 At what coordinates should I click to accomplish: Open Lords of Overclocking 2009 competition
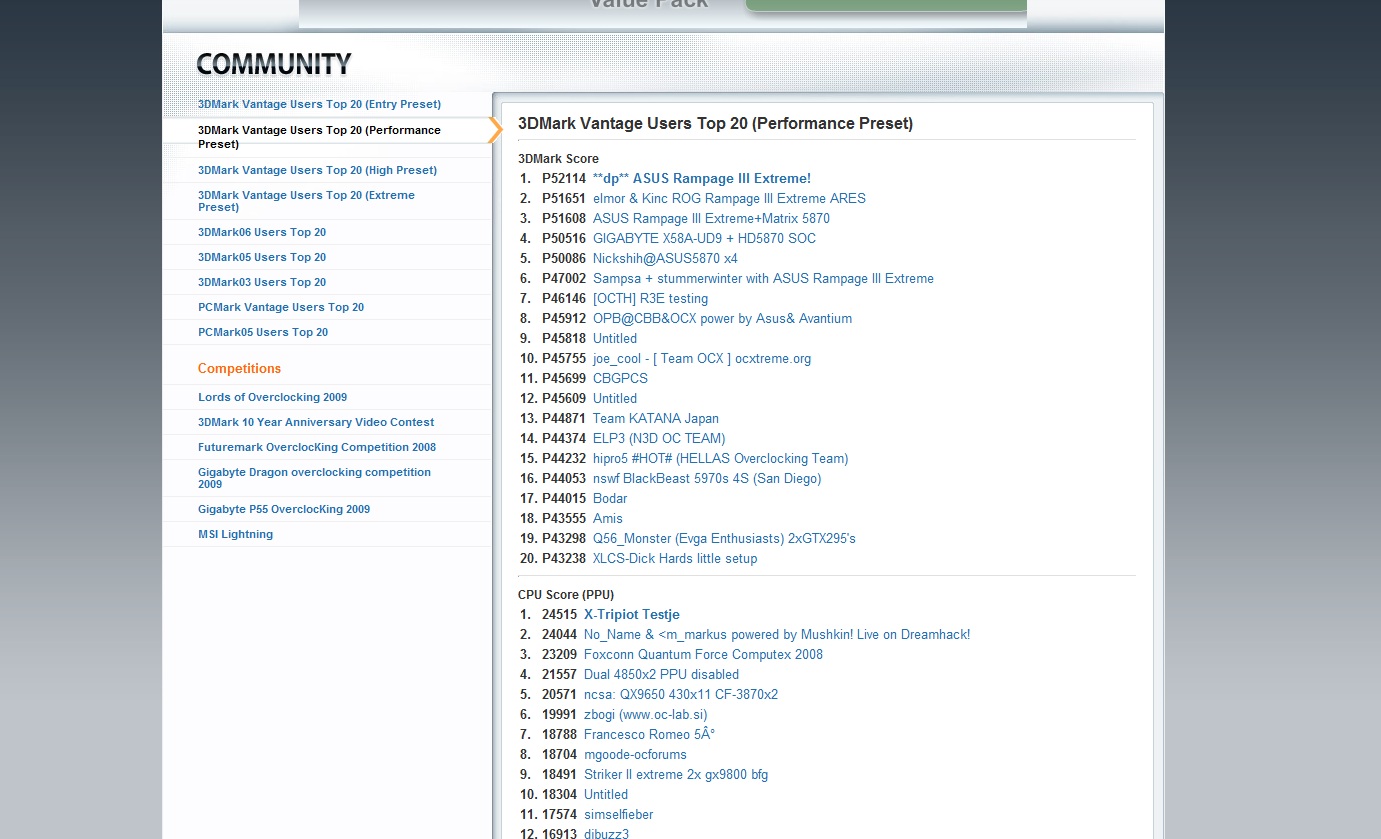(273, 397)
